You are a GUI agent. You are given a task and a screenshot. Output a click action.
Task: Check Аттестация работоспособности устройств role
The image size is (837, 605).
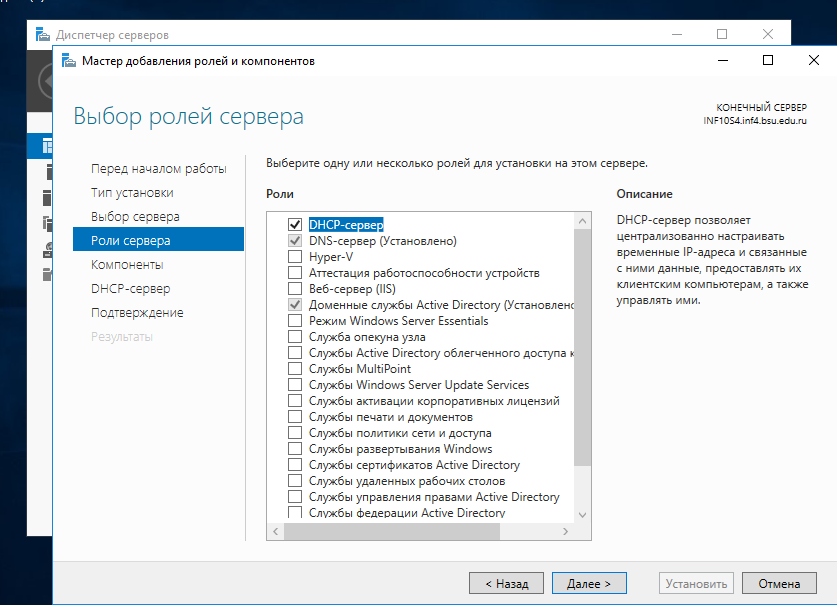point(295,272)
